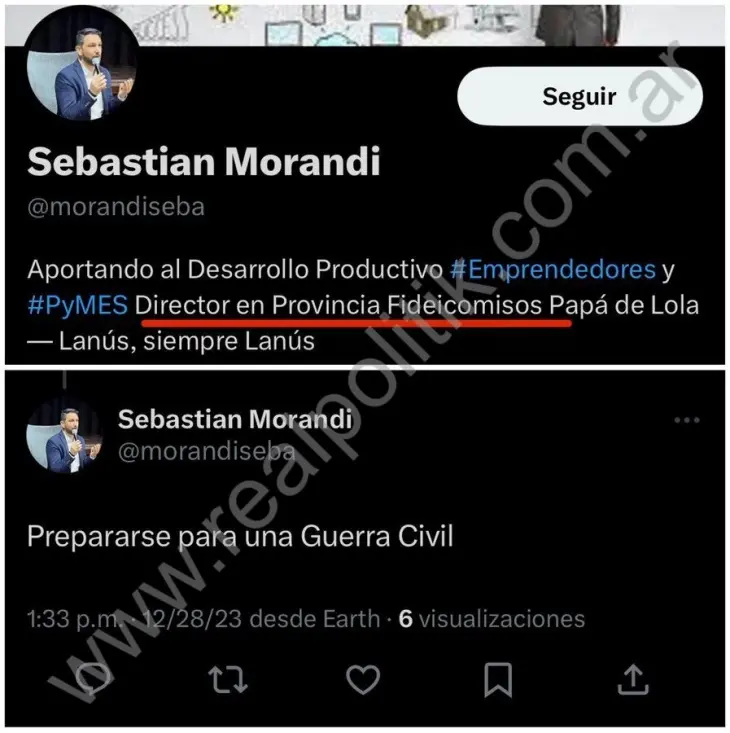Tap the retweet arrows icon

[x=228, y=679]
